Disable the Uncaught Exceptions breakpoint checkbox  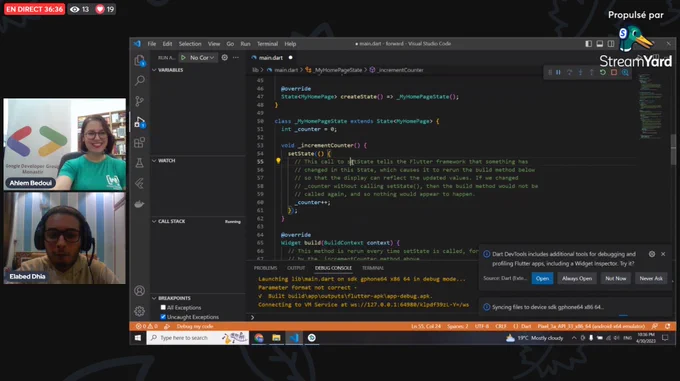(x=163, y=317)
